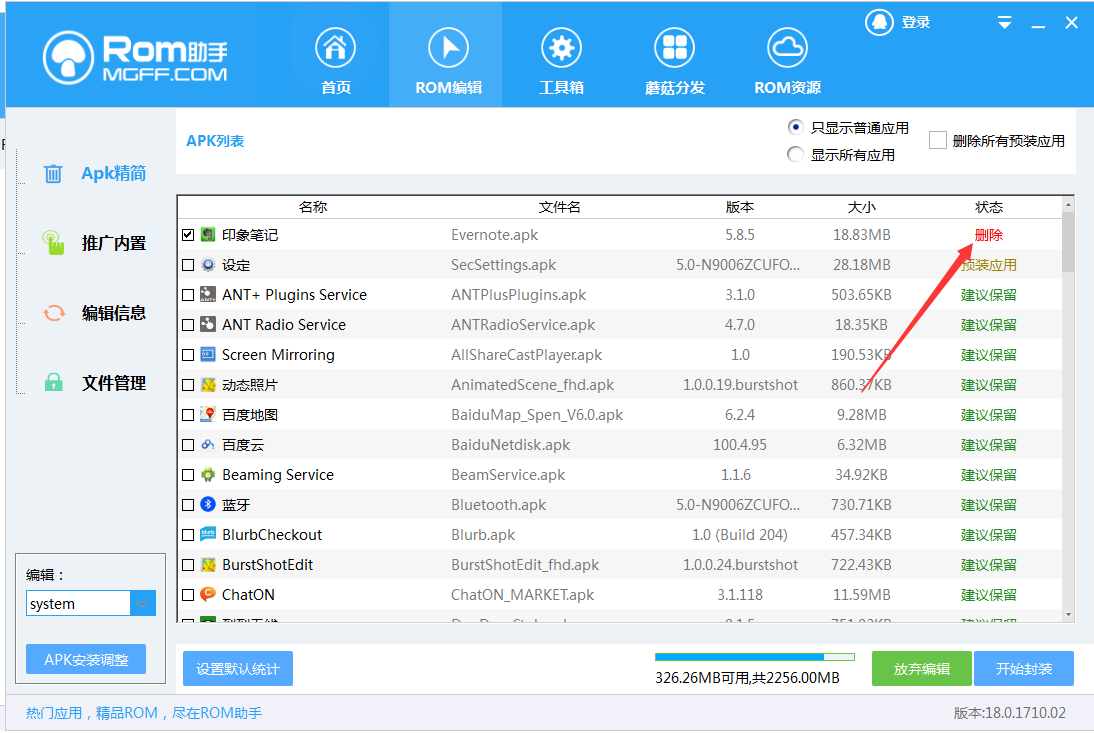Image resolution: width=1094 pixels, height=733 pixels.
Task: Click the red 删除 status text
Action: [x=988, y=235]
